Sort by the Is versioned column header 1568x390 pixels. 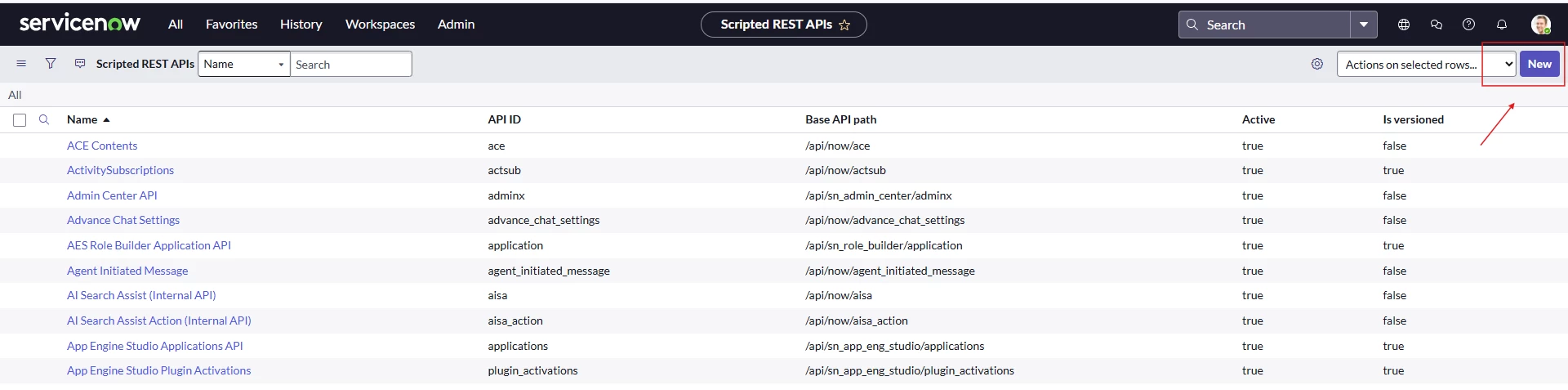coord(1413,119)
